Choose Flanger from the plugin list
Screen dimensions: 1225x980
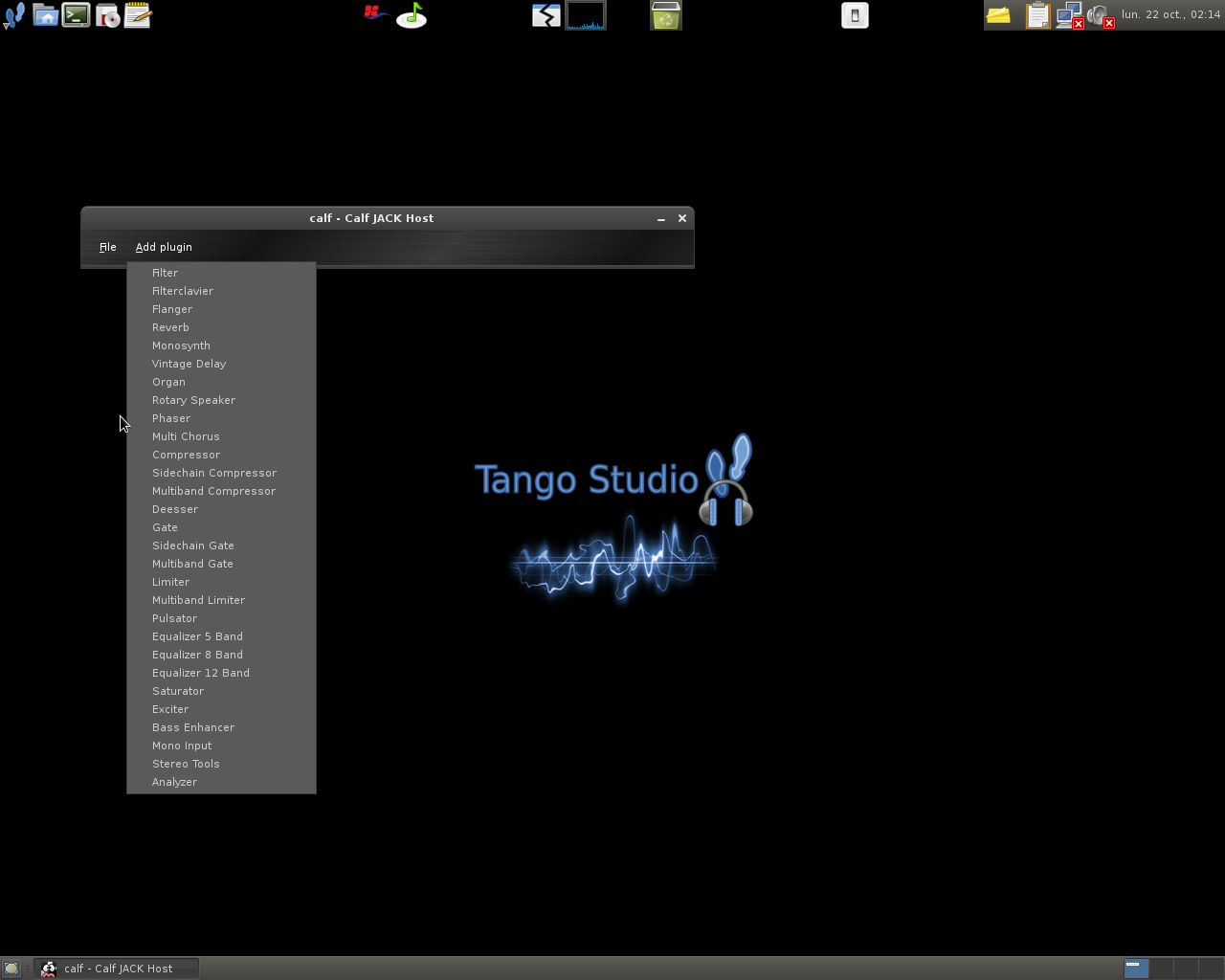(221, 309)
